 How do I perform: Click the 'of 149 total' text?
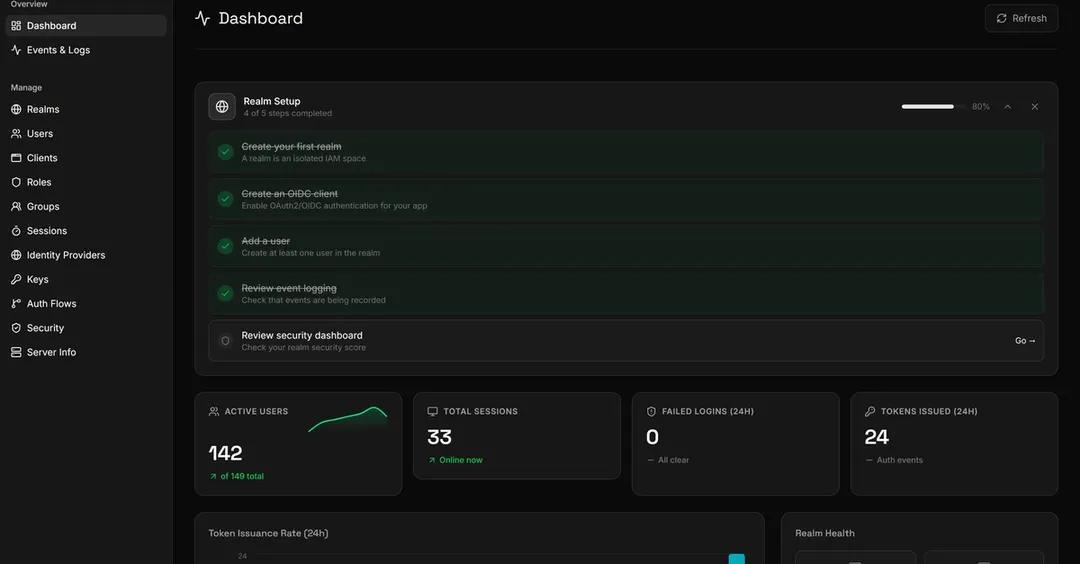click(x=242, y=477)
